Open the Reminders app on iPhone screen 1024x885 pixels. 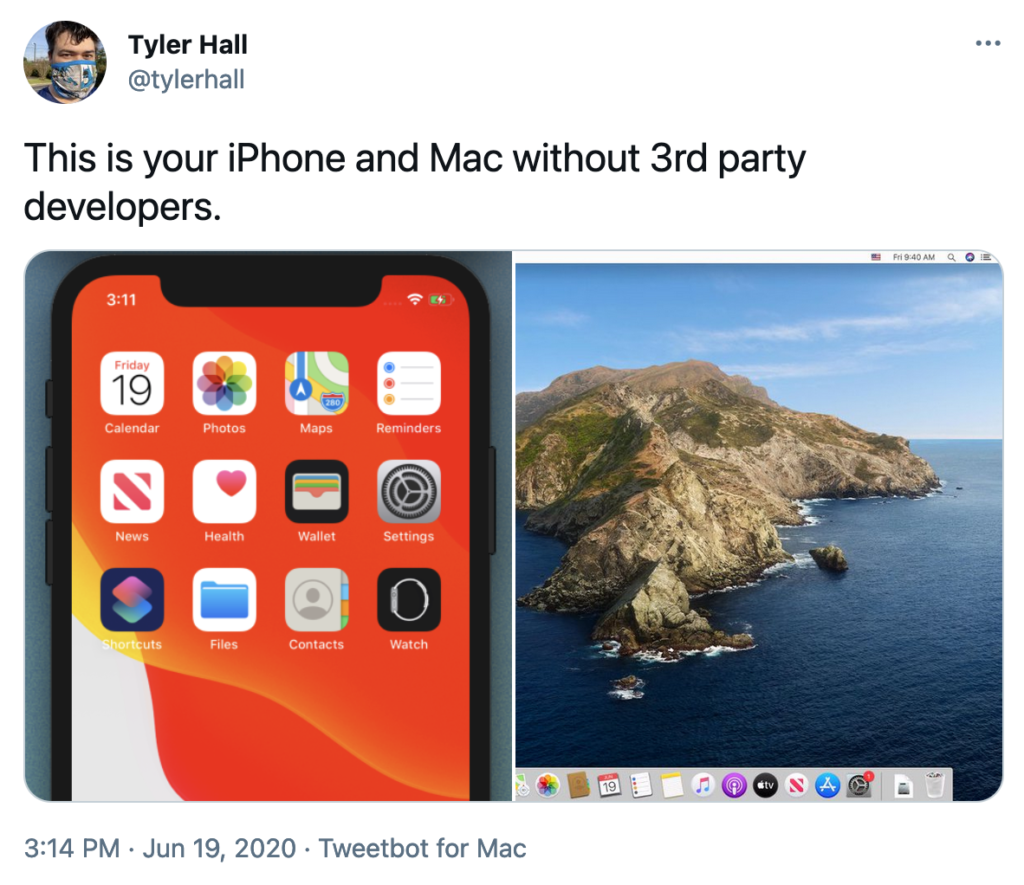pos(409,383)
